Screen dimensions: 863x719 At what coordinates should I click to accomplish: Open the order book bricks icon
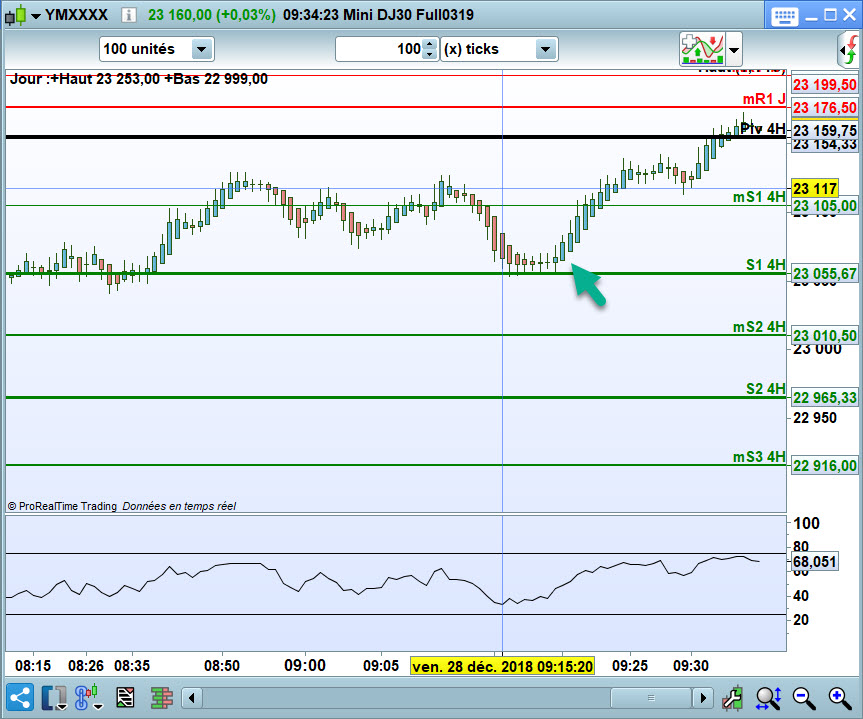point(162,698)
